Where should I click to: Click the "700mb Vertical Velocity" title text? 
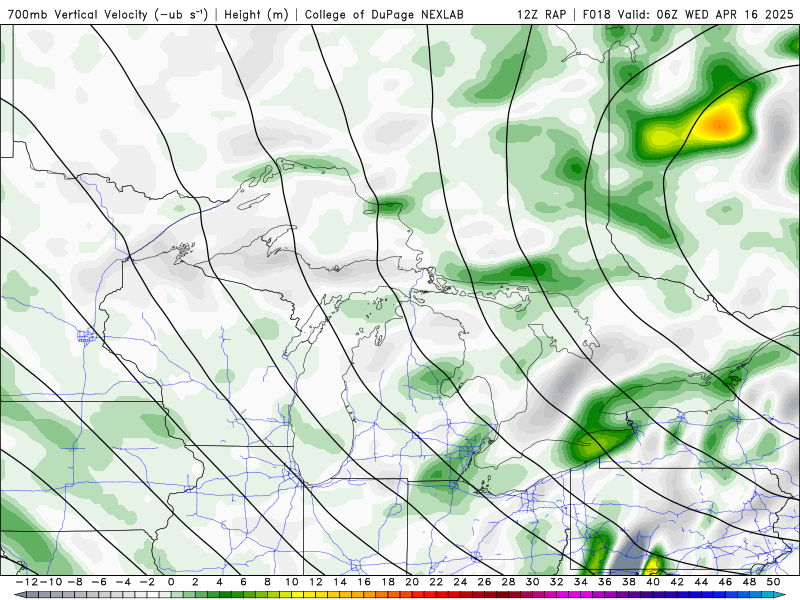click(78, 14)
